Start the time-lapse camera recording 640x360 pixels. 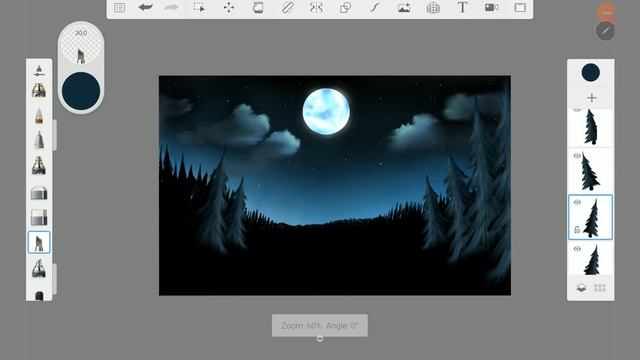click(491, 7)
